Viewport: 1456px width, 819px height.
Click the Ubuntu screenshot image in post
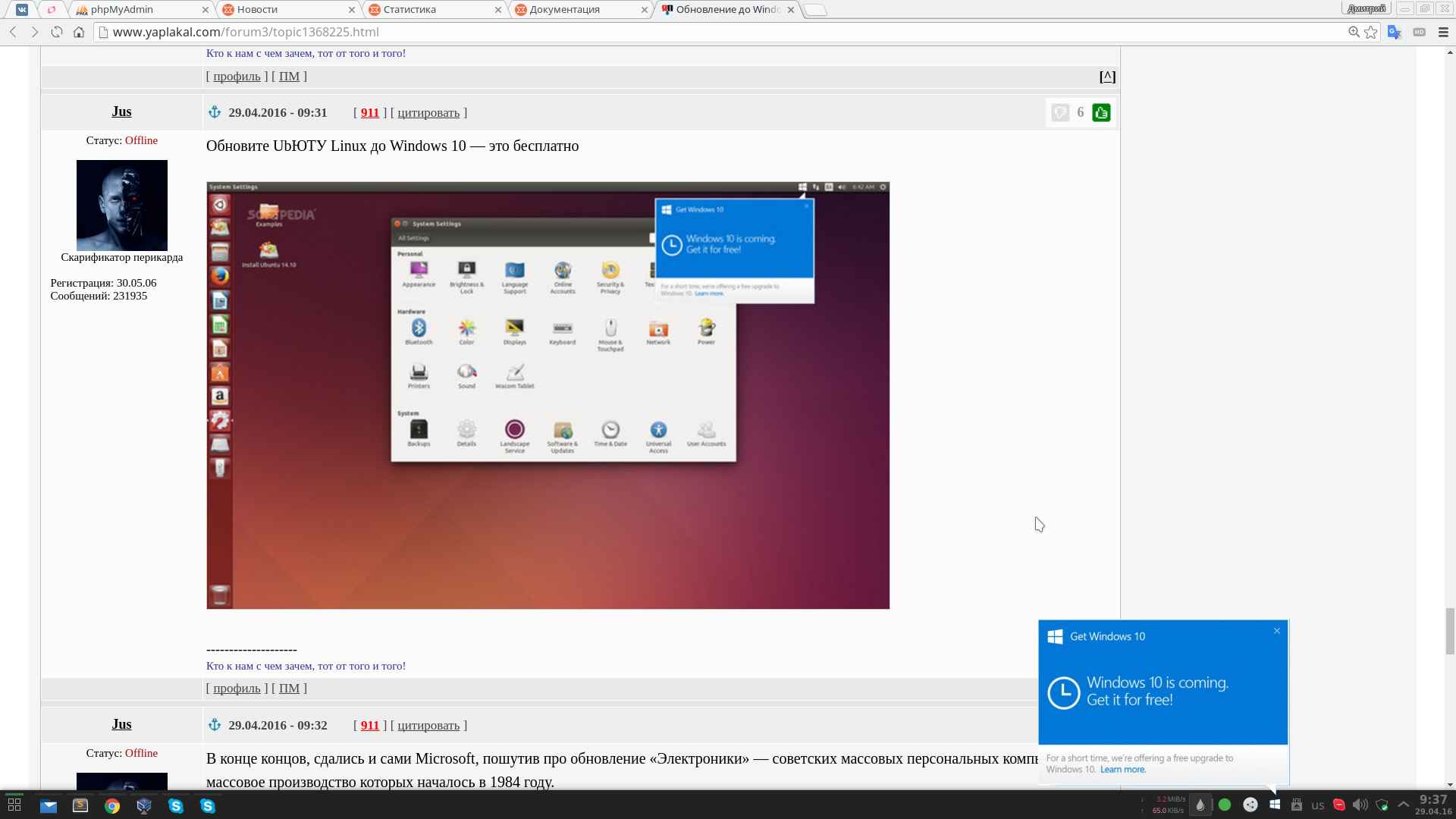point(548,395)
